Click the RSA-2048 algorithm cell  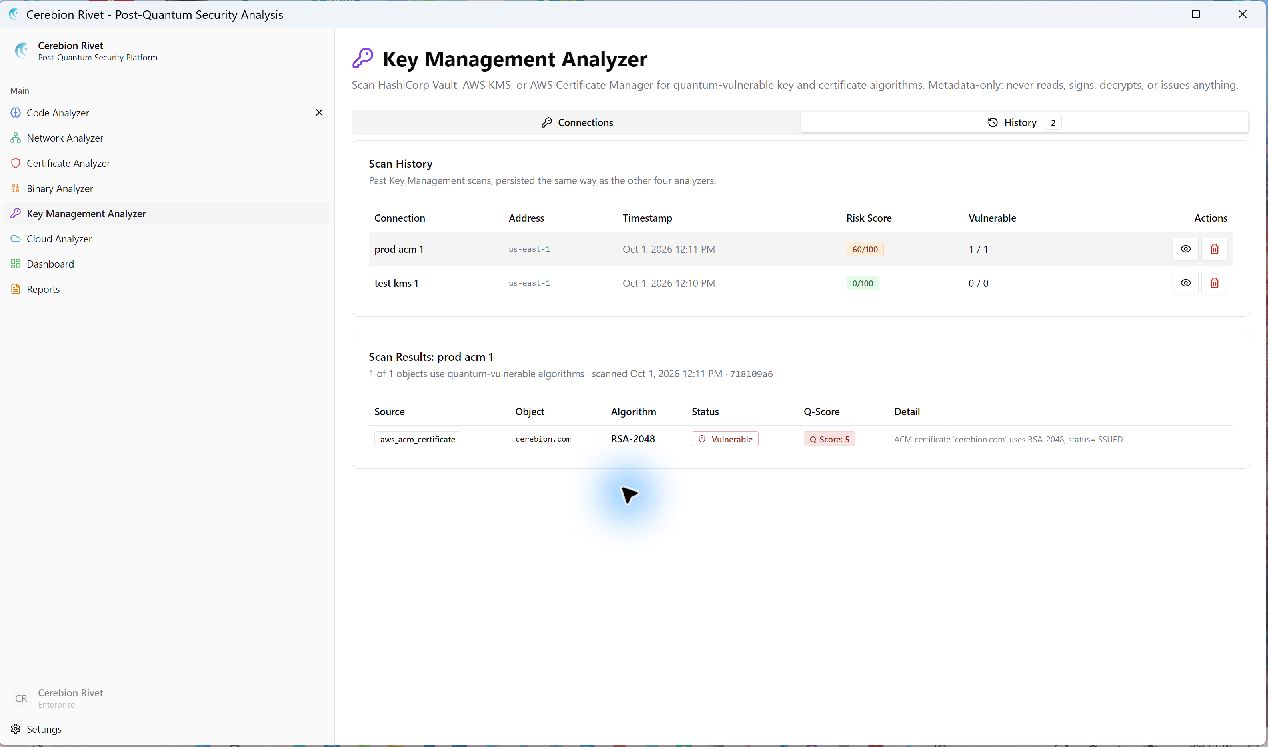pos(634,439)
